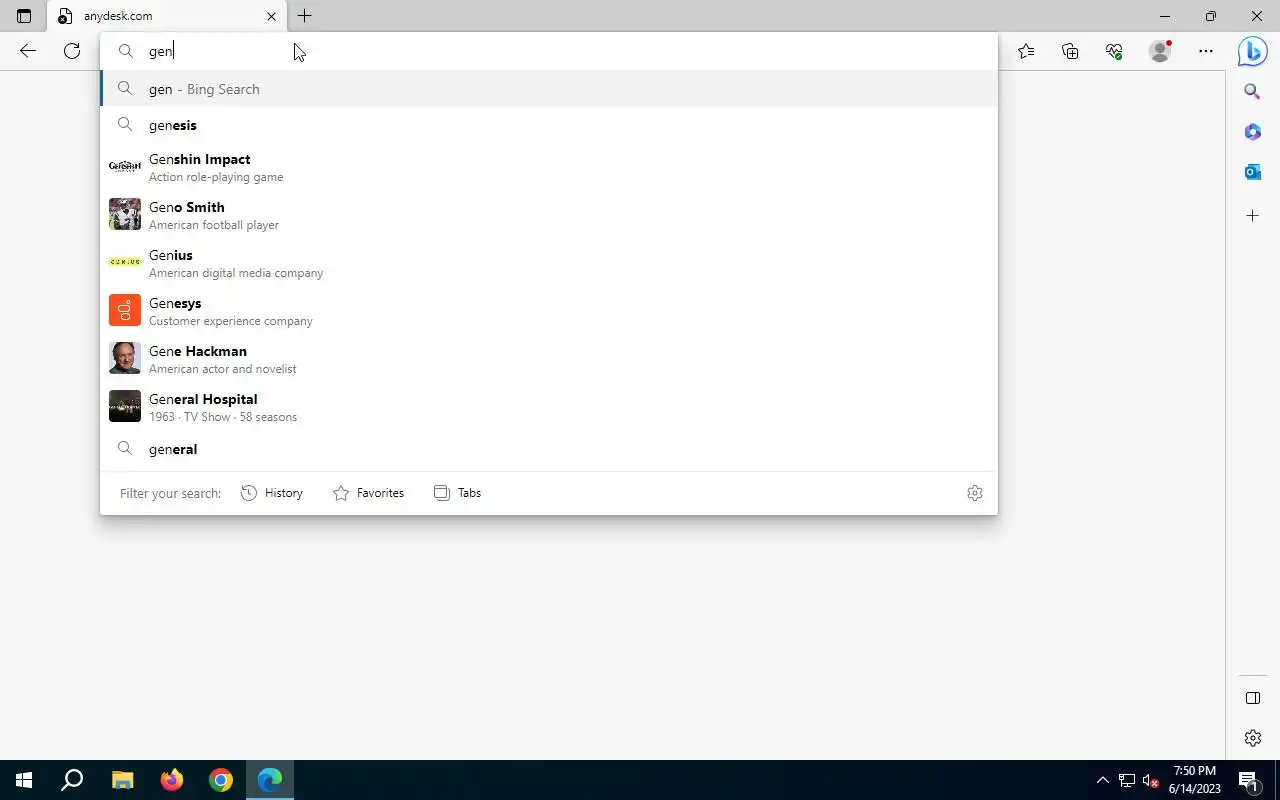
Task: Open address bar suggestion settings gear
Action: pyautogui.click(x=975, y=493)
